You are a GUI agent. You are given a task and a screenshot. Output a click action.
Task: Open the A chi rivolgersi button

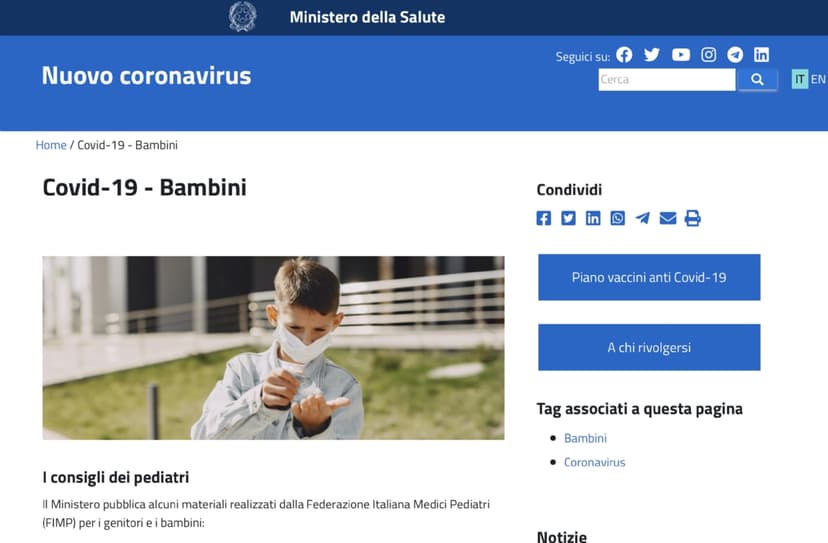[649, 348]
